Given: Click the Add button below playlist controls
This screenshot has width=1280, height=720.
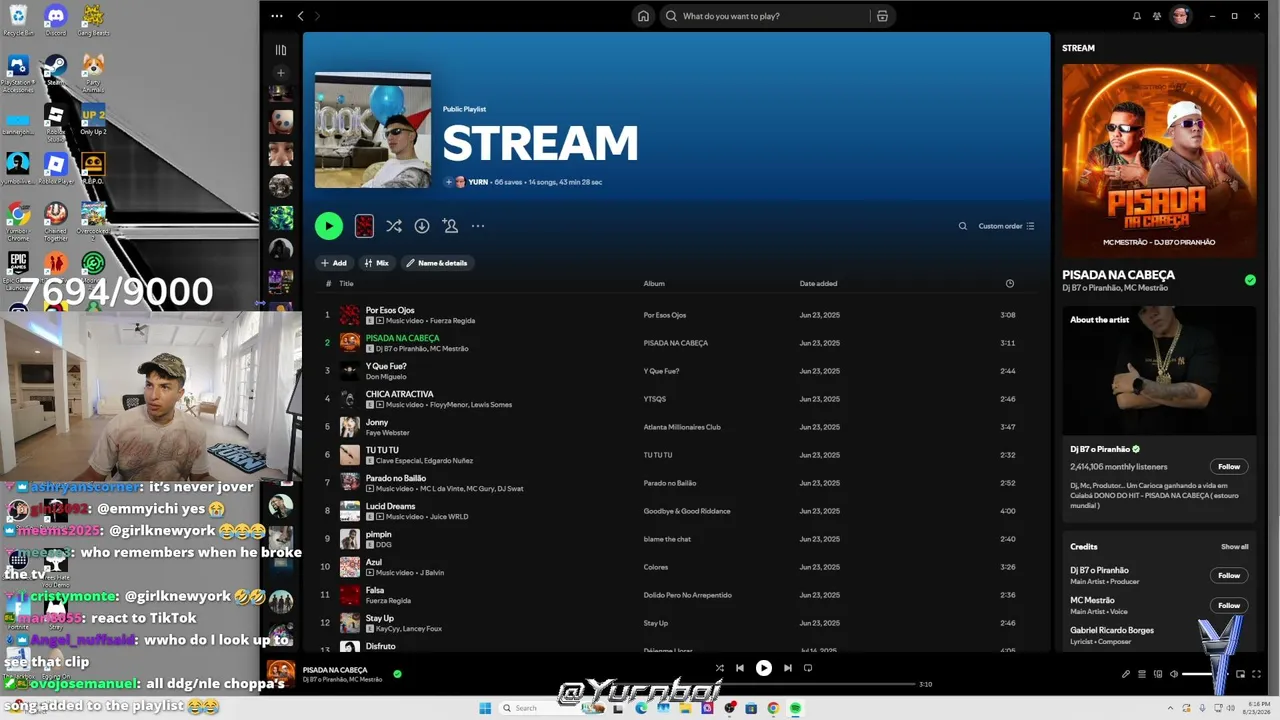Looking at the screenshot, I should coord(334,263).
